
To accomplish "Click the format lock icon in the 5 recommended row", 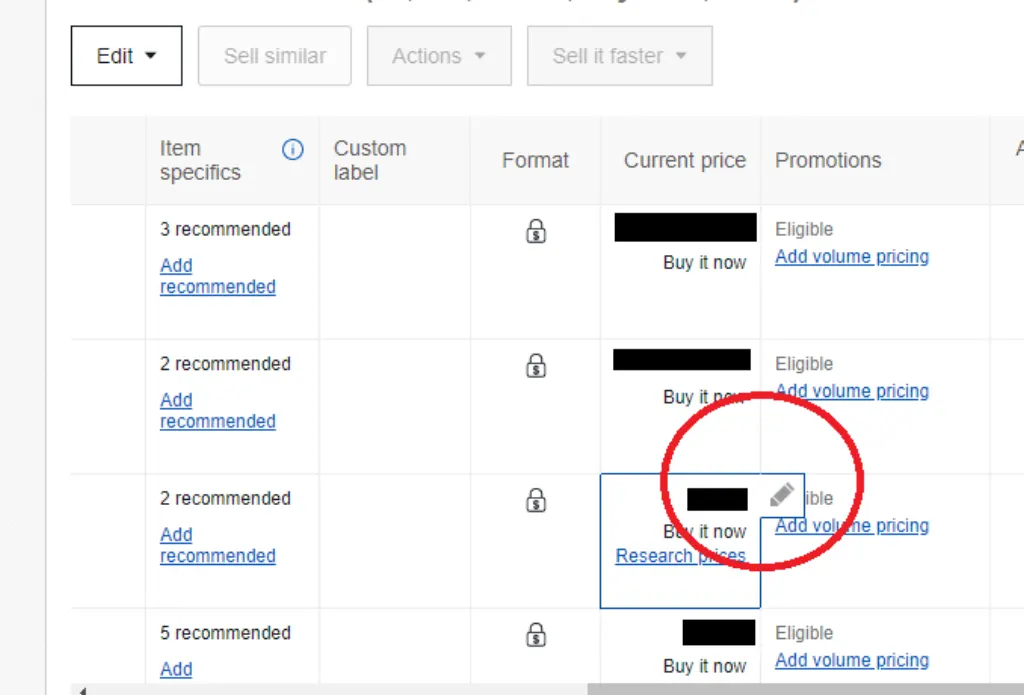I will pos(536,635).
